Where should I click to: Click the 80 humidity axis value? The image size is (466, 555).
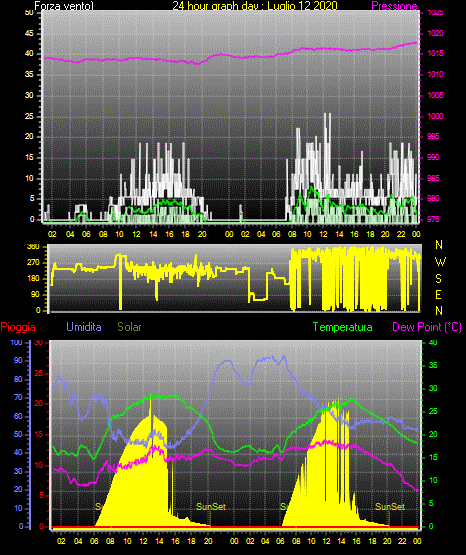pos(18,380)
